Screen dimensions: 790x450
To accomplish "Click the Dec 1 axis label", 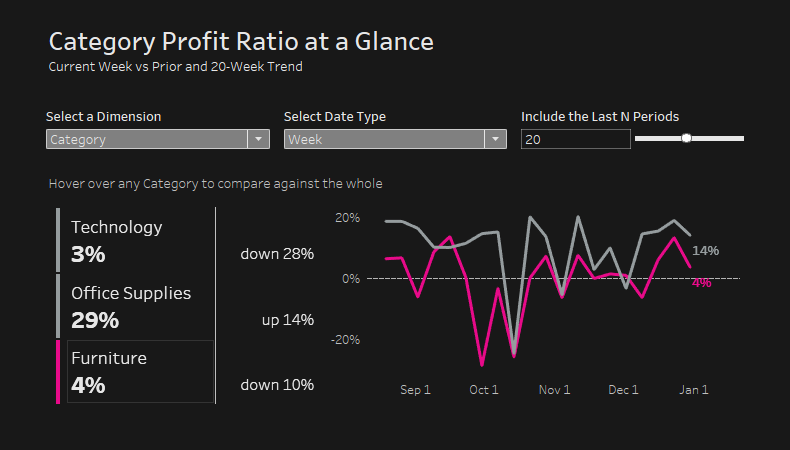I will 623,390.
